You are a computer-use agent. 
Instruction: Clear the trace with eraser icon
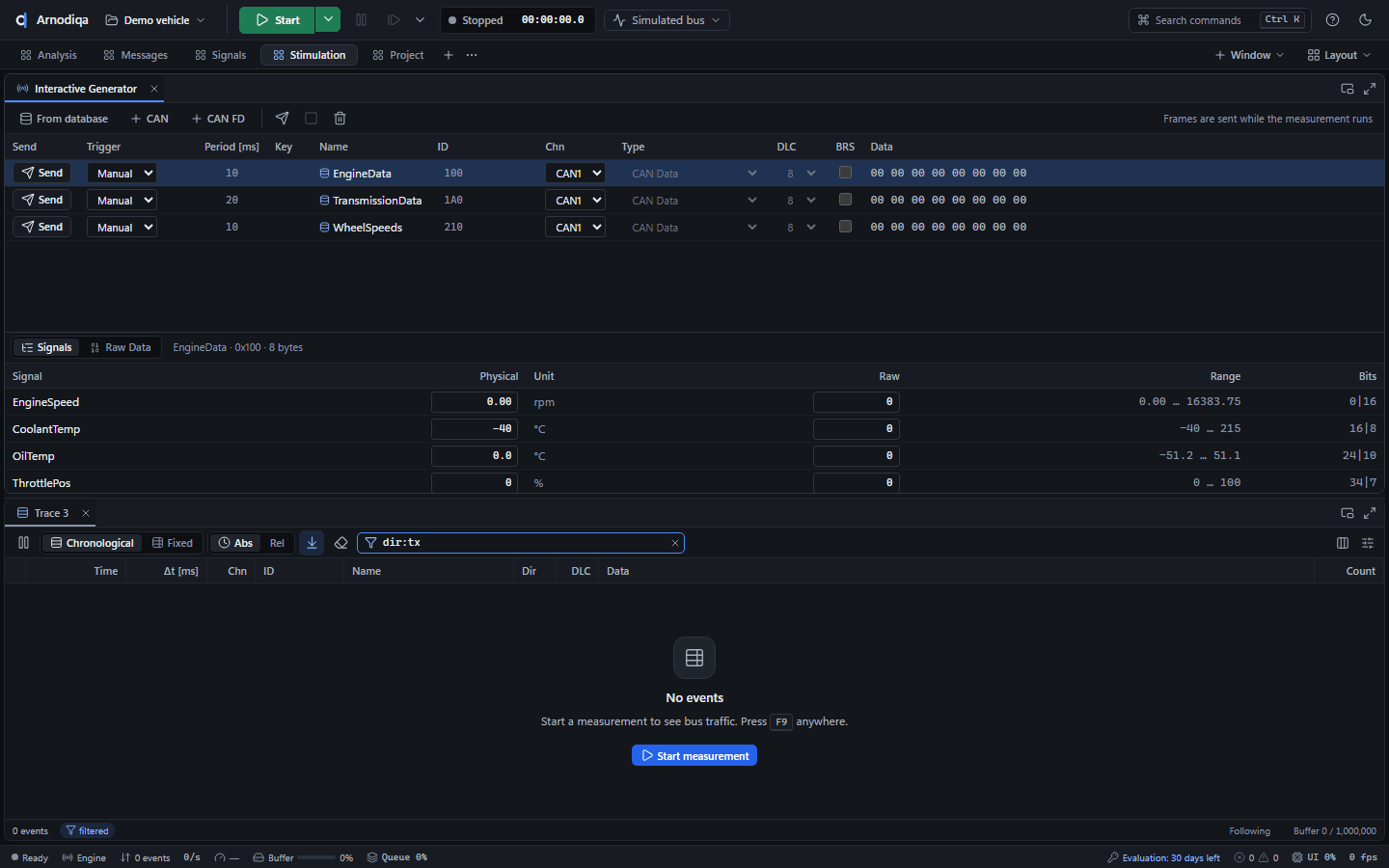(x=340, y=543)
